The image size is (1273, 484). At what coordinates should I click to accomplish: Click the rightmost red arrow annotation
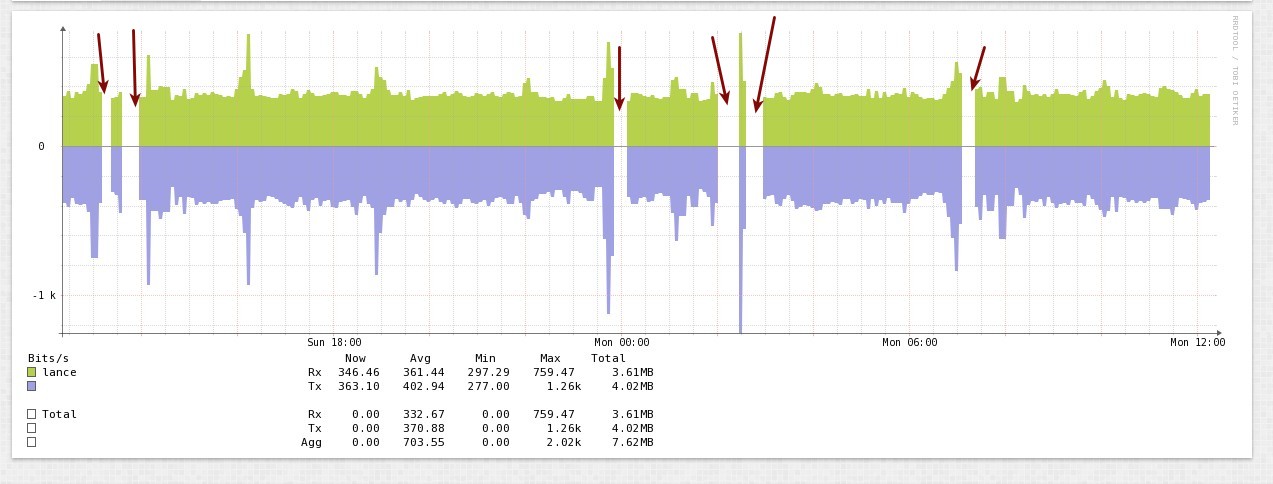tap(978, 68)
